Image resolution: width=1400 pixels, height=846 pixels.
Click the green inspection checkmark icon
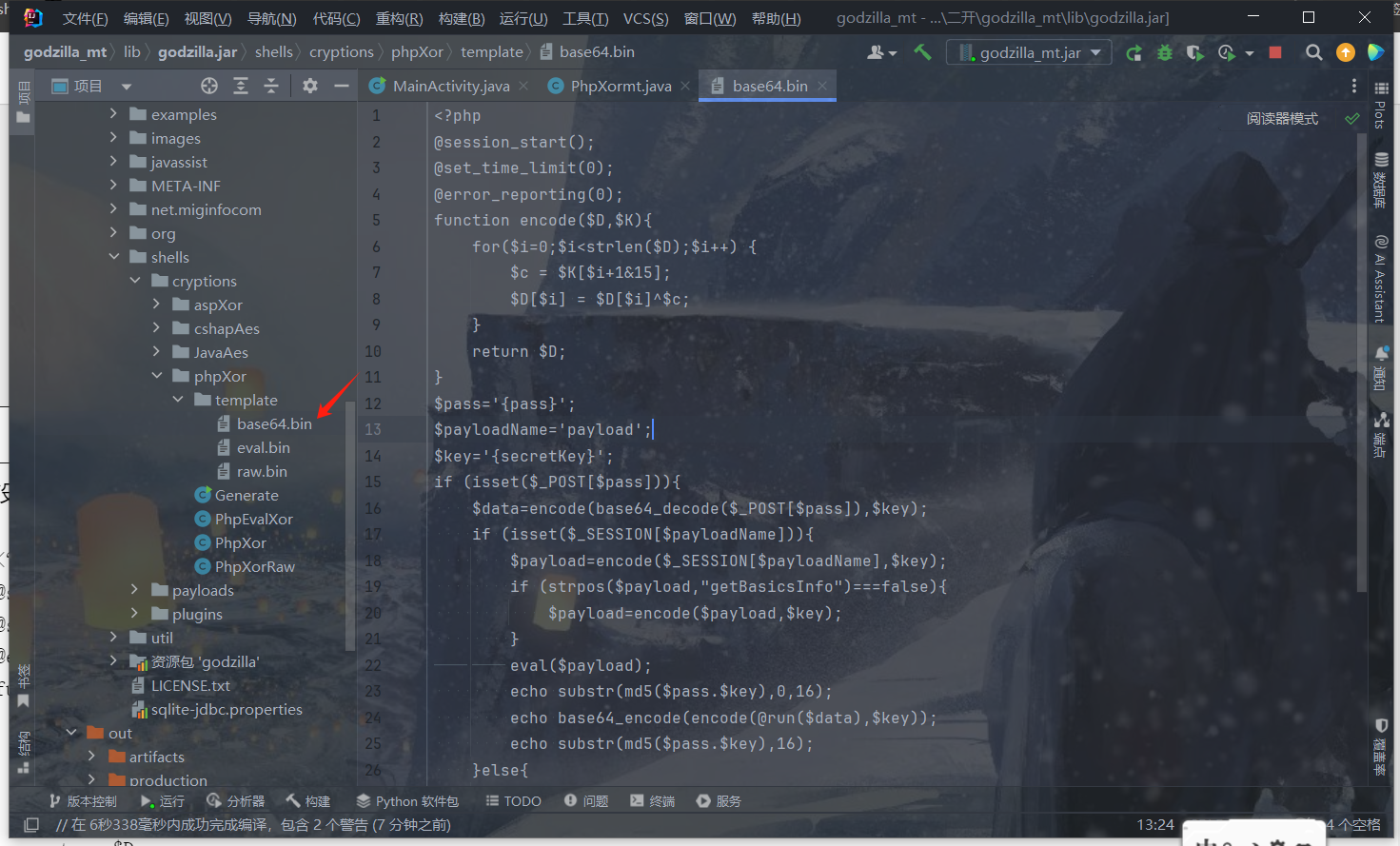(1352, 119)
